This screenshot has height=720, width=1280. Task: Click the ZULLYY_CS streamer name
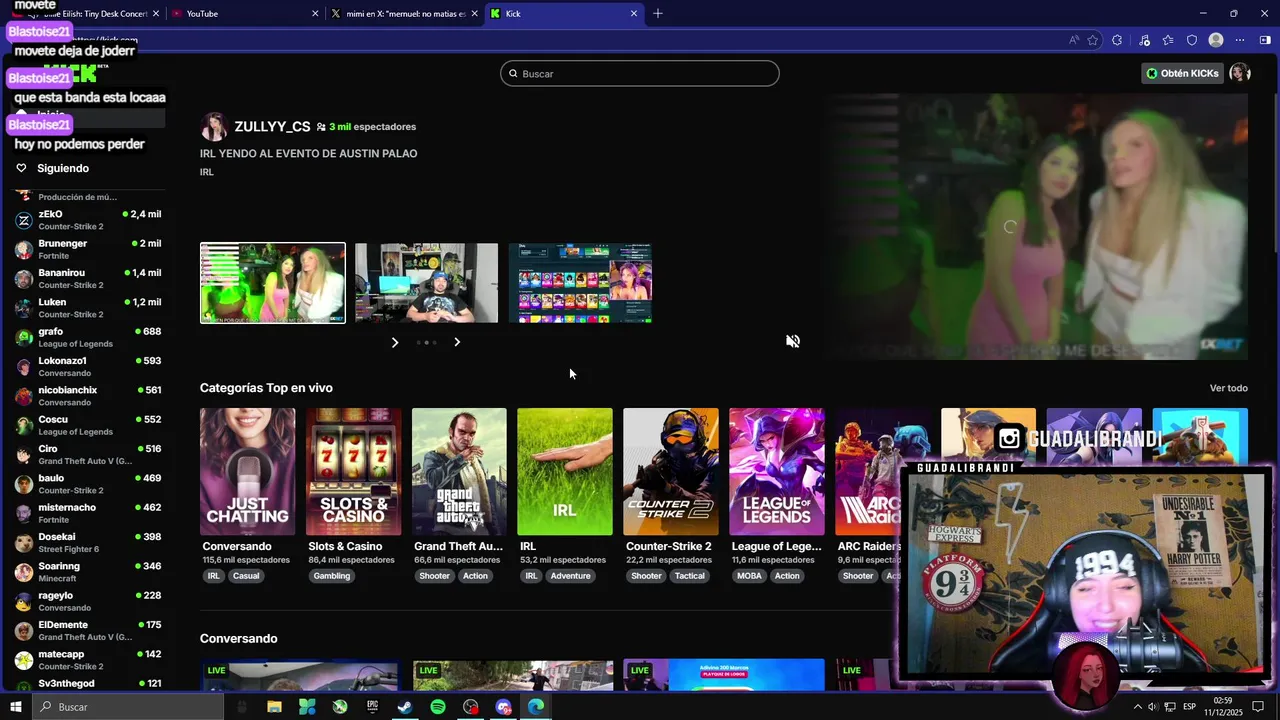coord(272,127)
